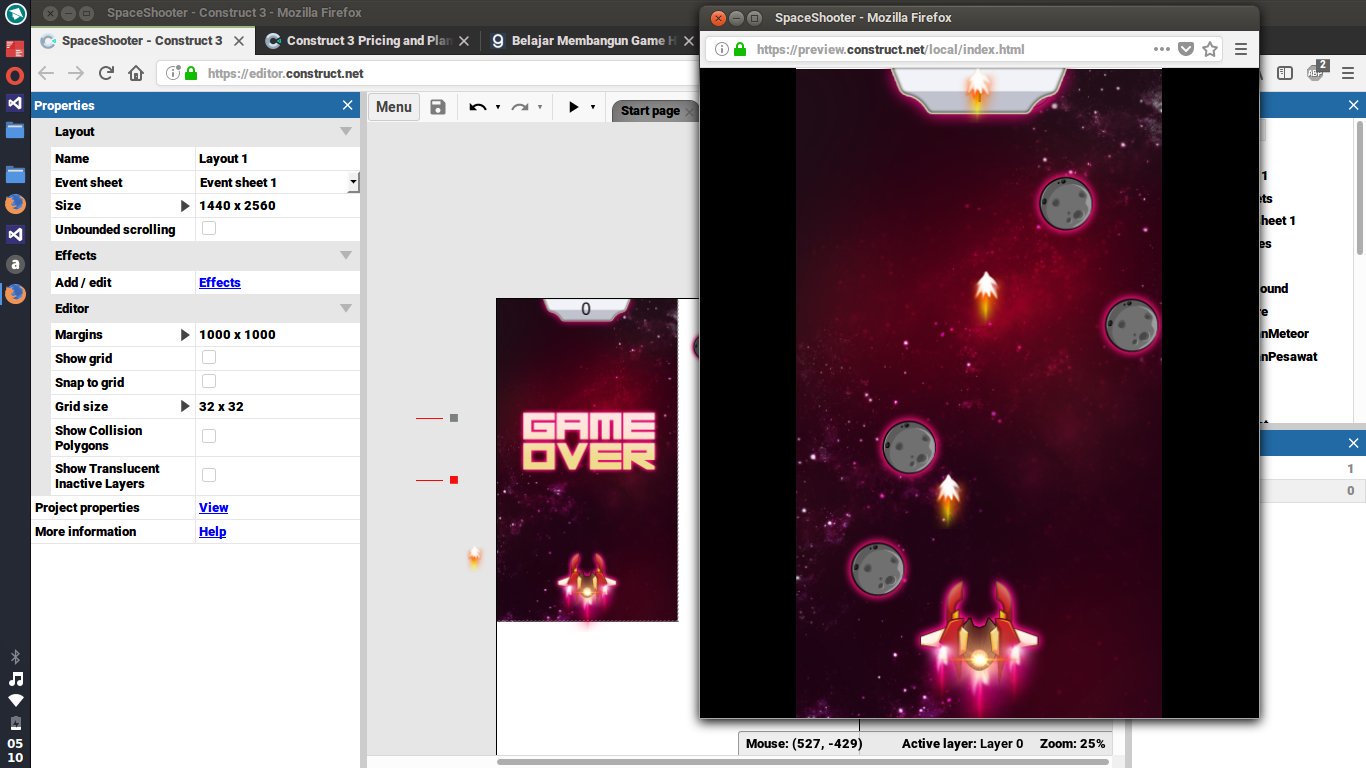
Task: Expand the Size property arrow
Action: click(x=185, y=206)
